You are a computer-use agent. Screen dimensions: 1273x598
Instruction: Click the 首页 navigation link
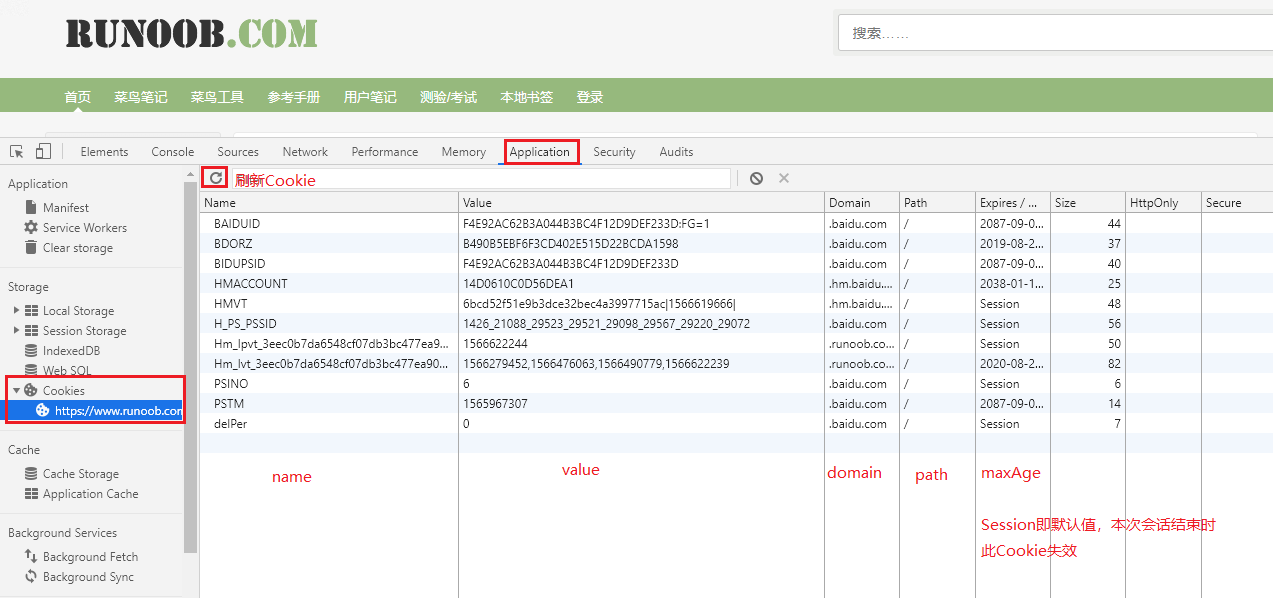pos(78,97)
